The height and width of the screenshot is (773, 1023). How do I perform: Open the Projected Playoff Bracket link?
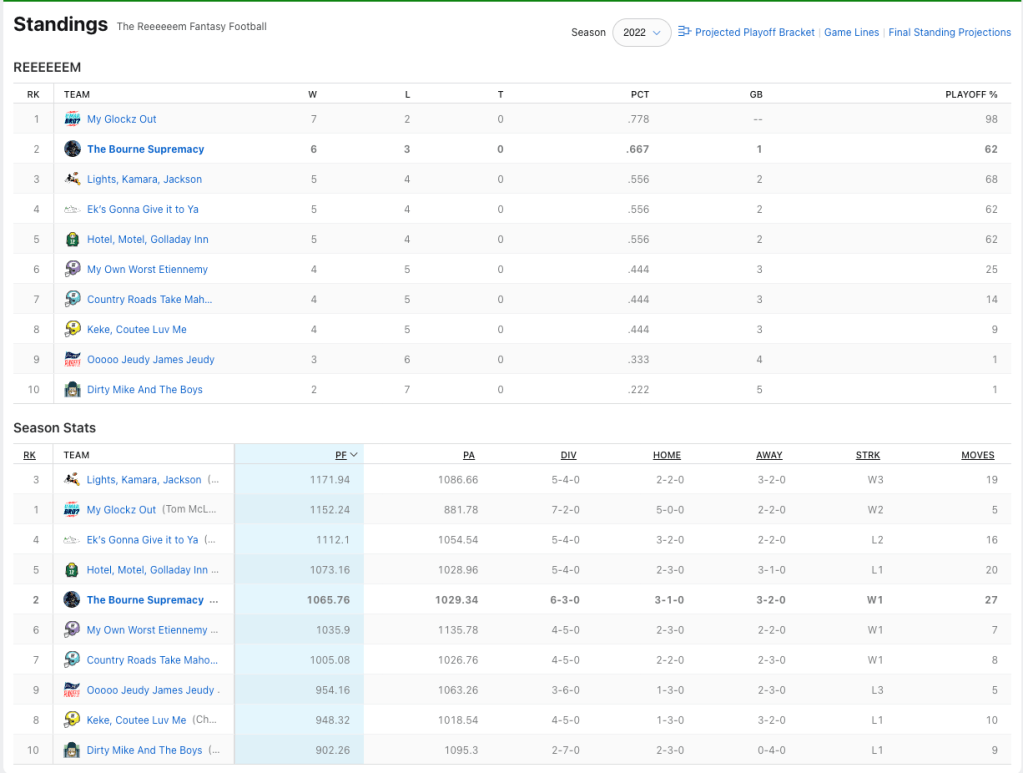coord(755,32)
